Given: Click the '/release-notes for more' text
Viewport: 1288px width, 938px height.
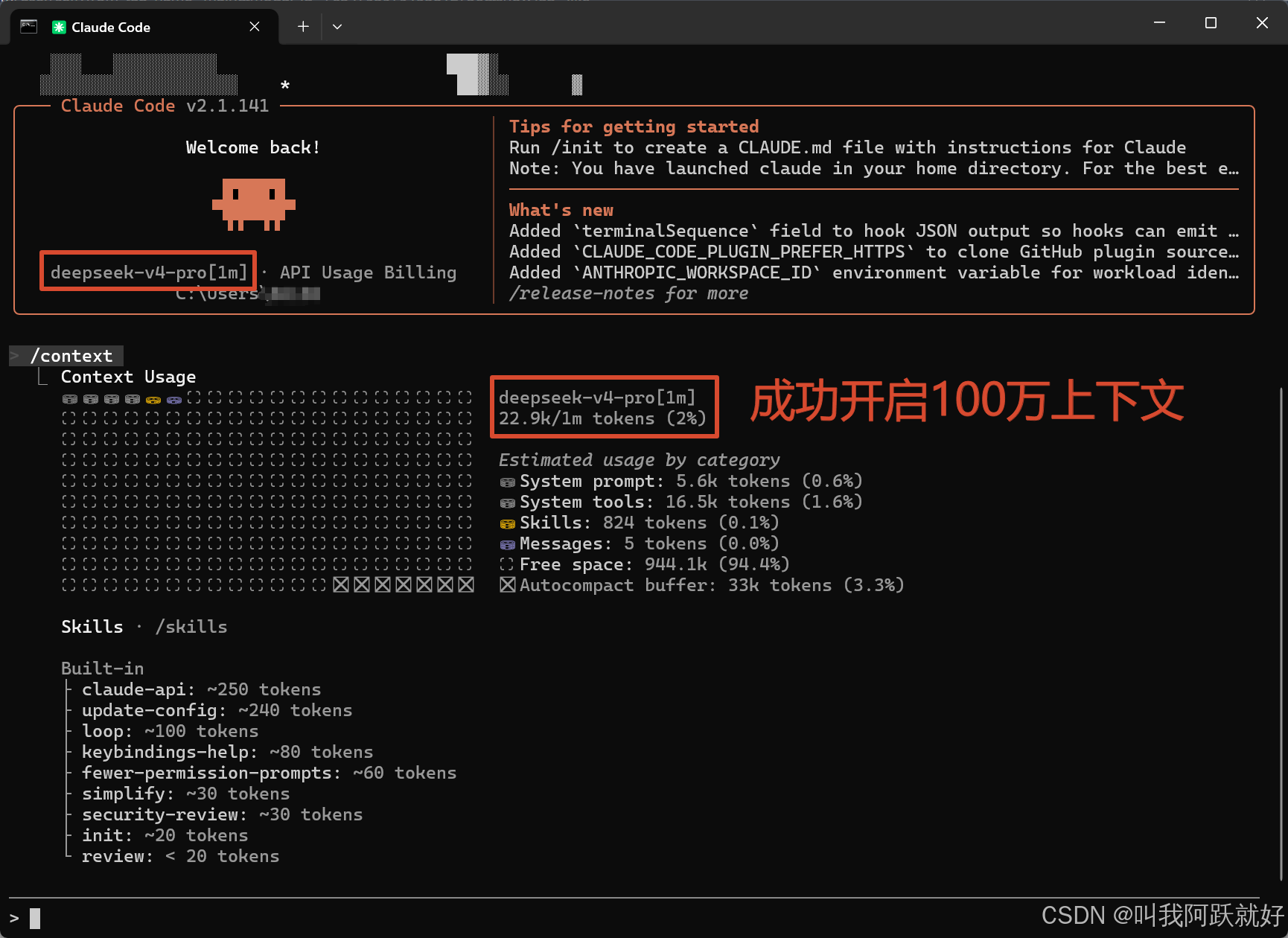Looking at the screenshot, I should (629, 293).
